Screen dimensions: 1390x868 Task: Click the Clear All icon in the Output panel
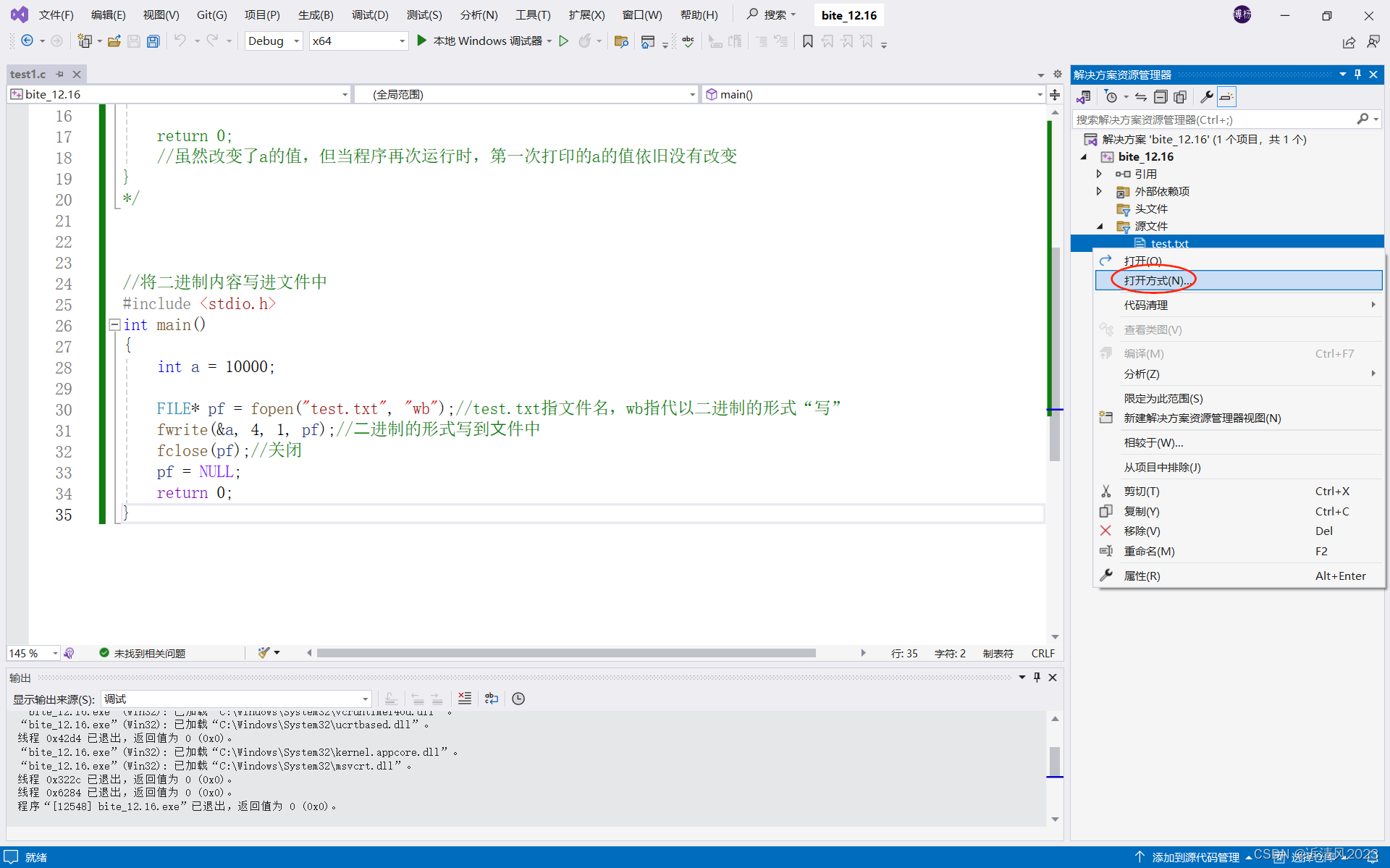point(464,699)
